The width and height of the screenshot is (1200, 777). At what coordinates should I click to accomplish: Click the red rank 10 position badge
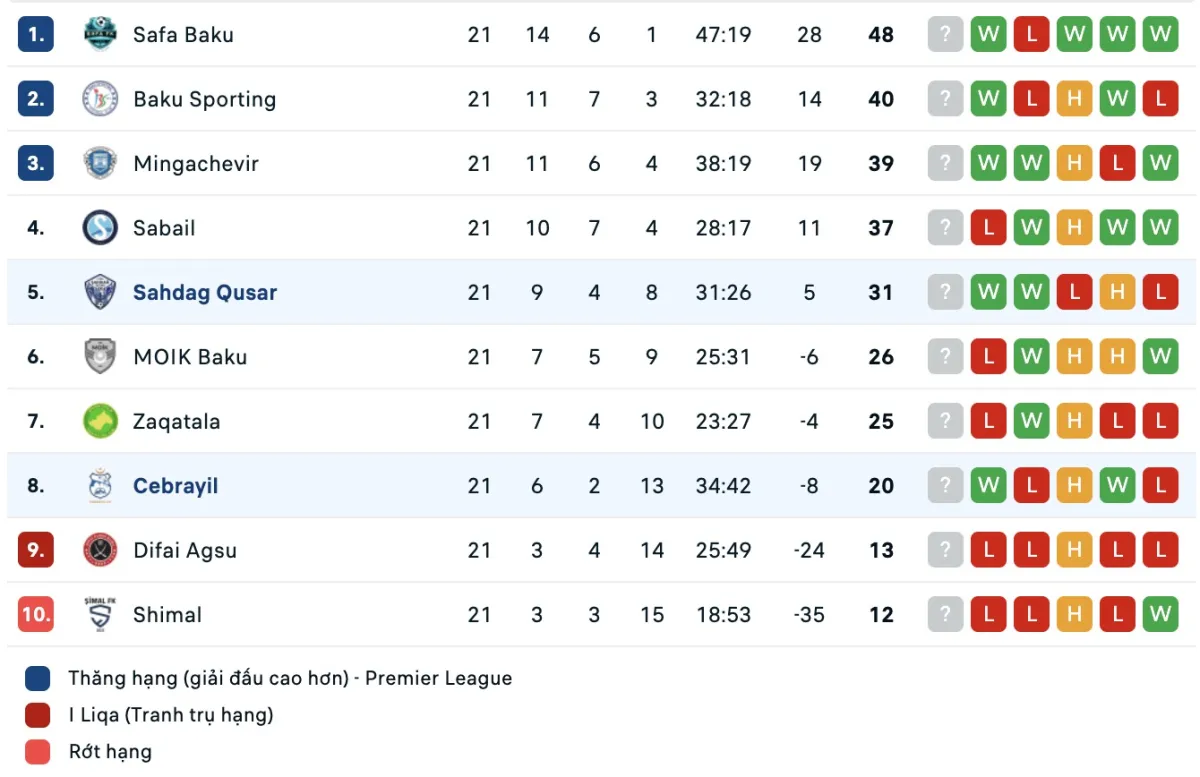tap(36, 614)
